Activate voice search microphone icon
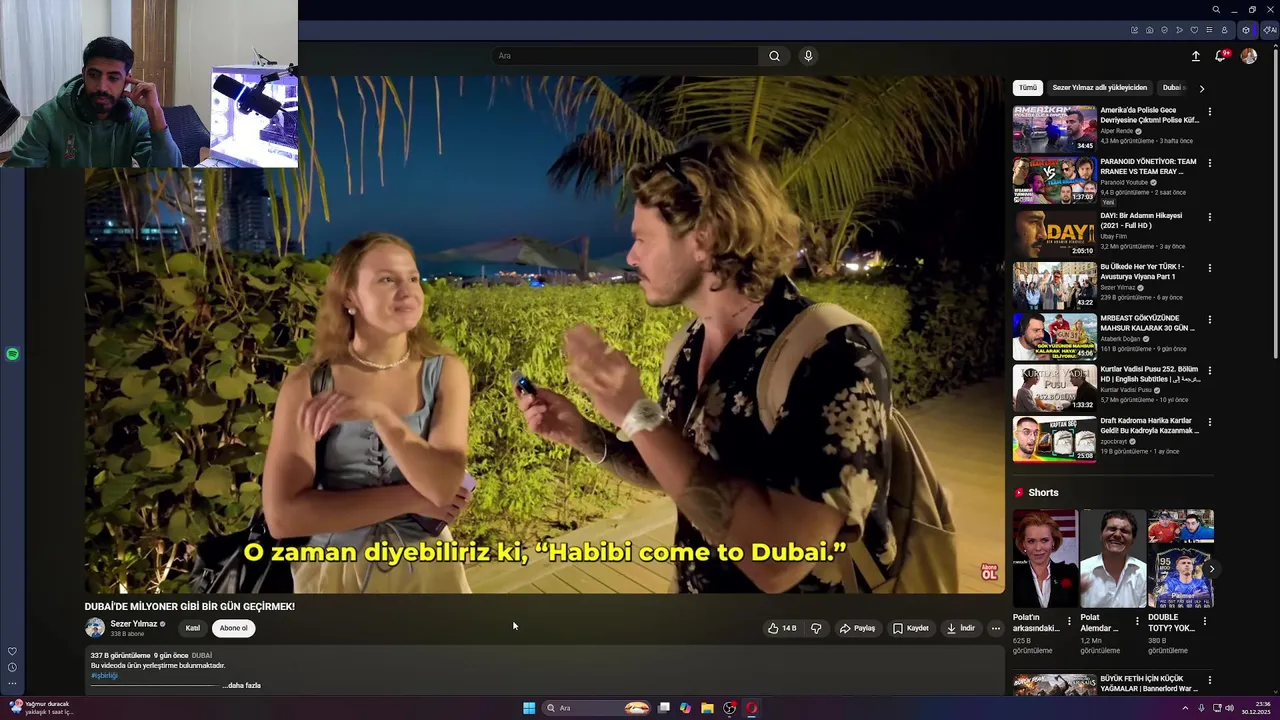1280x720 pixels. click(808, 56)
